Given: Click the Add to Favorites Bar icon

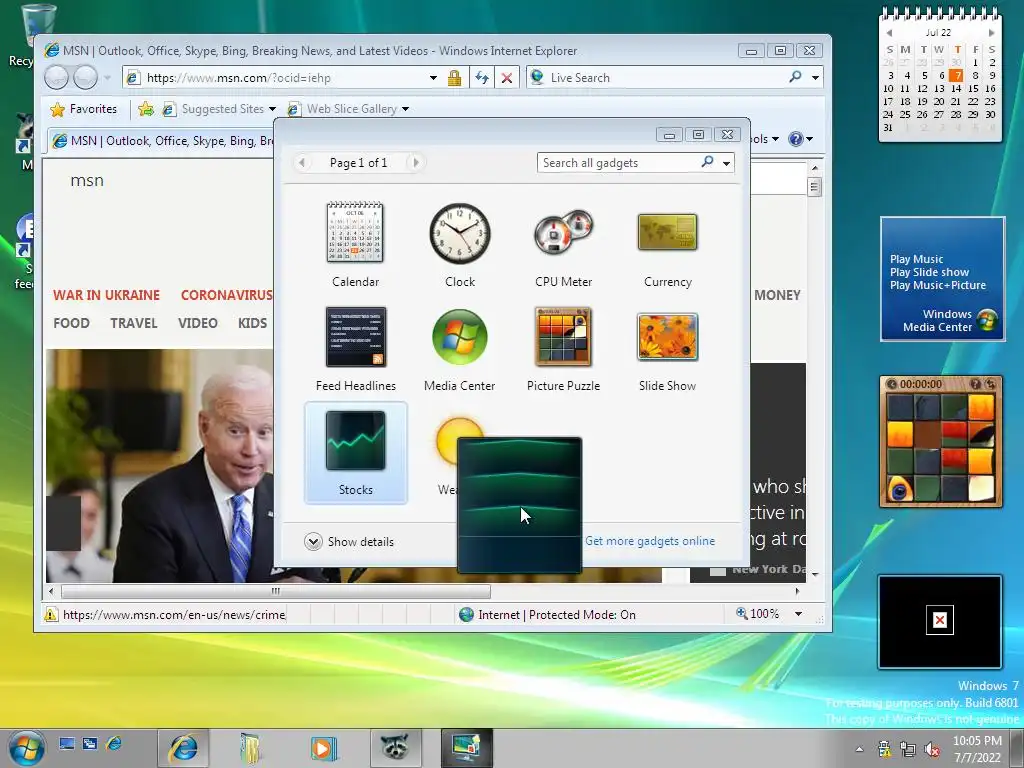Looking at the screenshot, I should [x=146, y=109].
